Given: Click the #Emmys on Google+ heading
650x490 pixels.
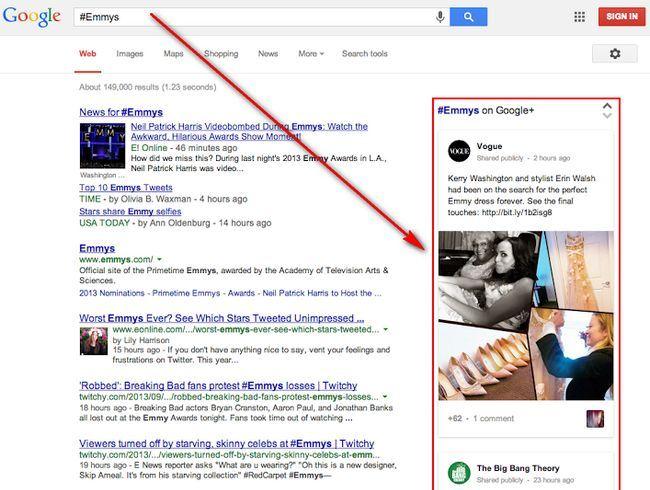Looking at the screenshot, I should tap(486, 111).
